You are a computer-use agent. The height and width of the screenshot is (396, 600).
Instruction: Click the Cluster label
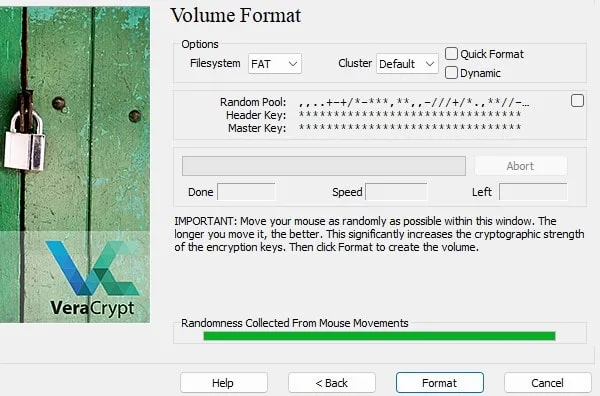click(355, 63)
